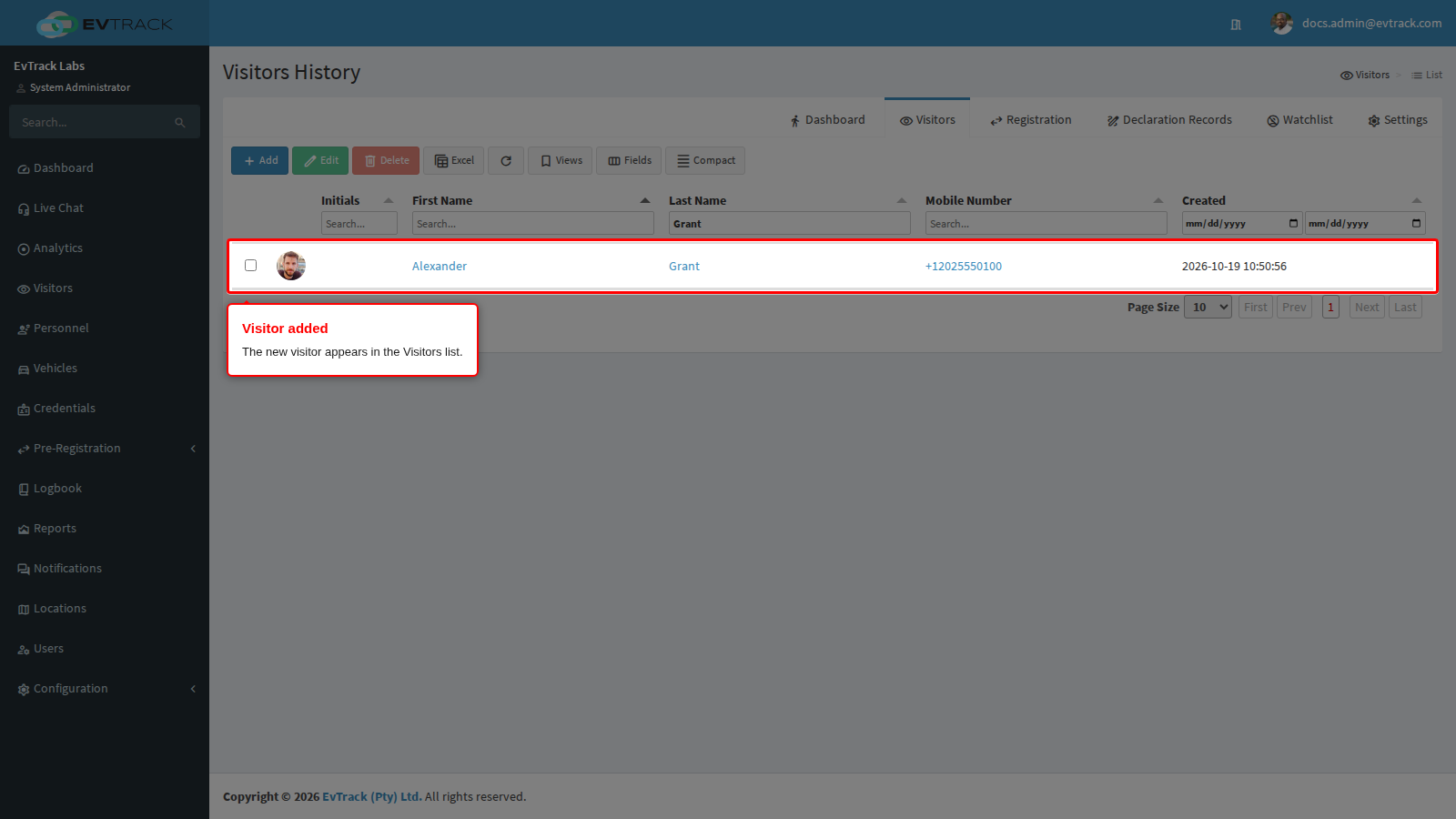Screen dimensions: 1456x819
Task: Open Alexander Grant's avatar photo
Action: (x=291, y=266)
